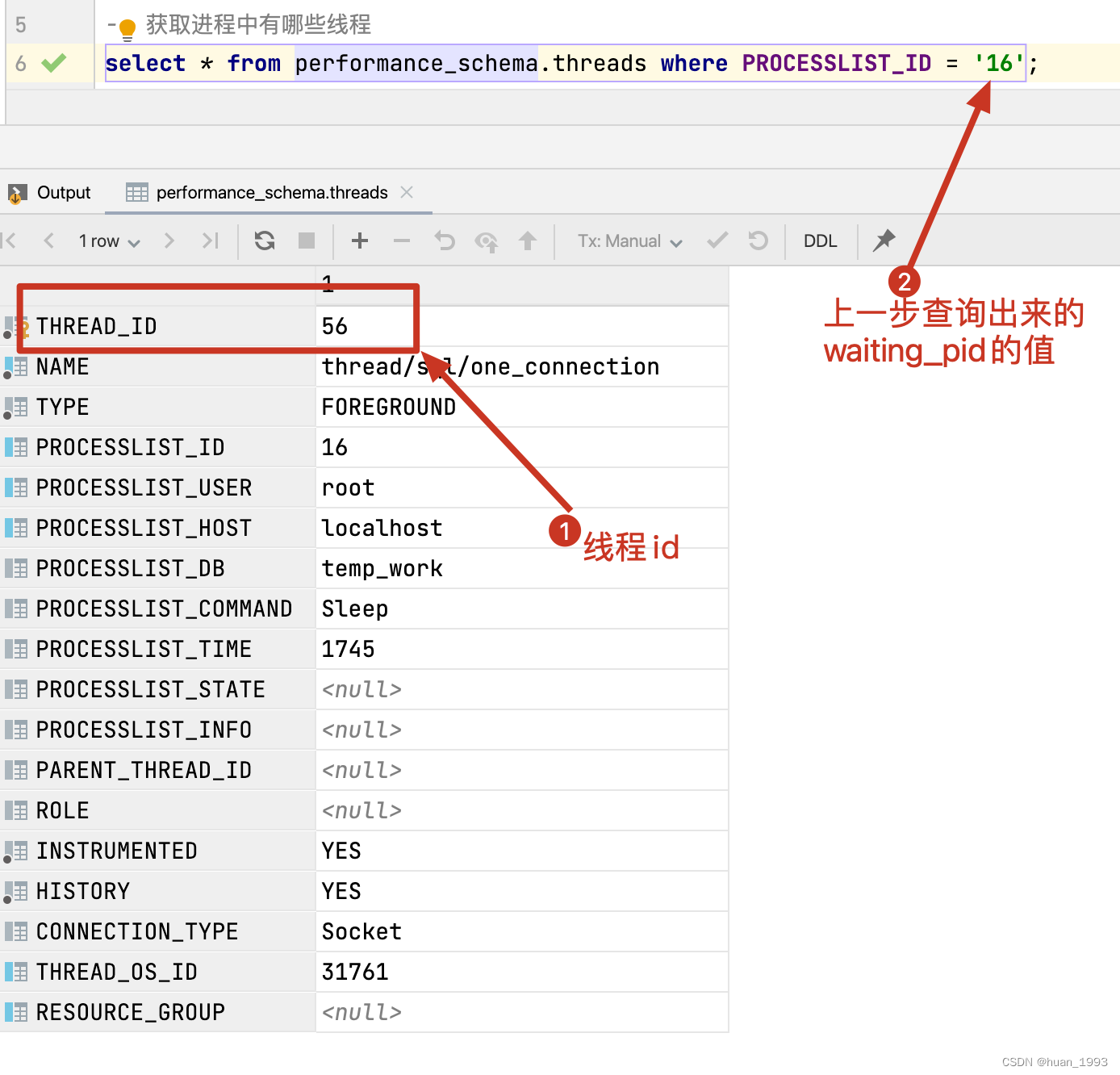Click the value cell '56'

point(522,326)
